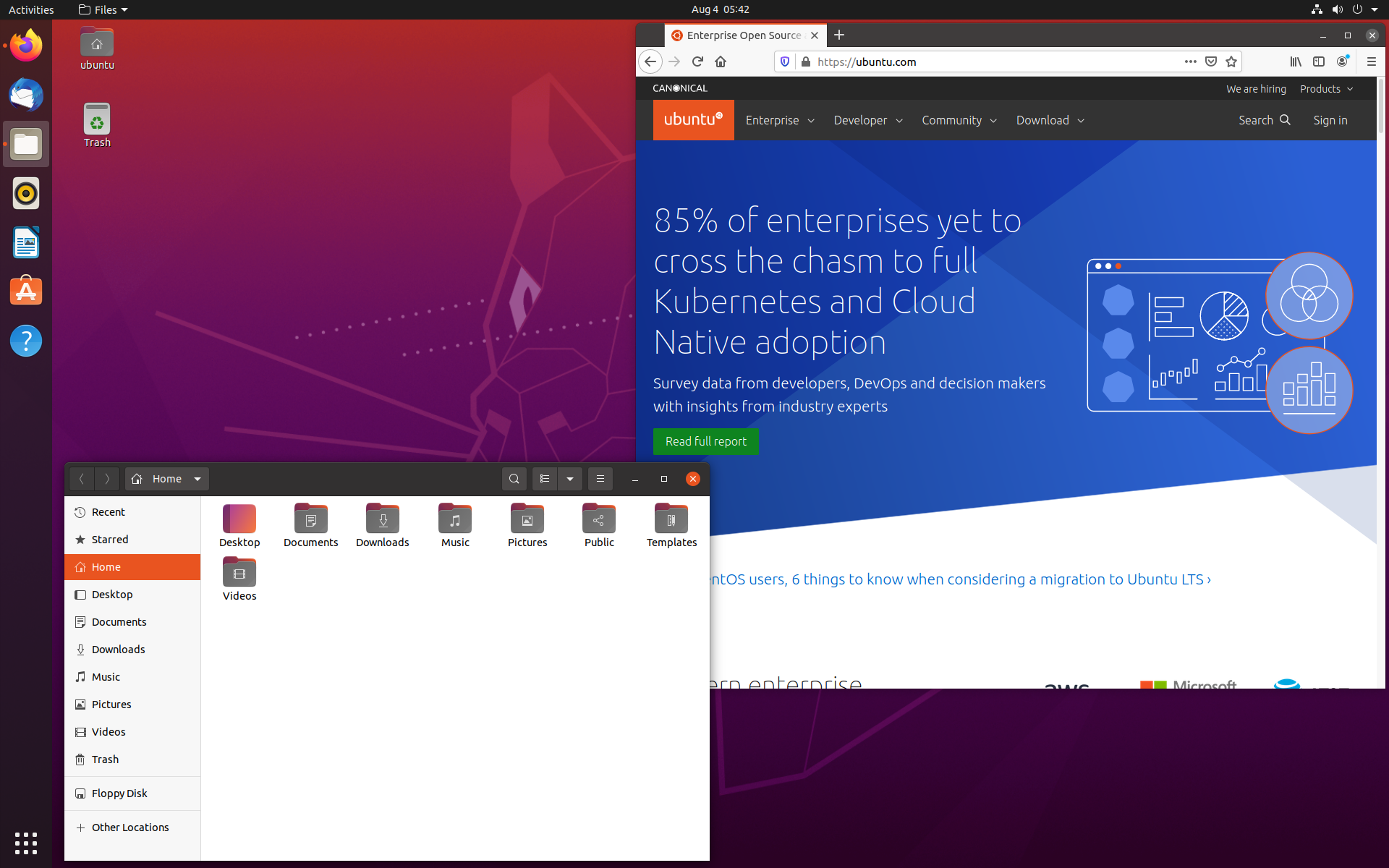Open Music folder in file grid

pyautogui.click(x=455, y=526)
